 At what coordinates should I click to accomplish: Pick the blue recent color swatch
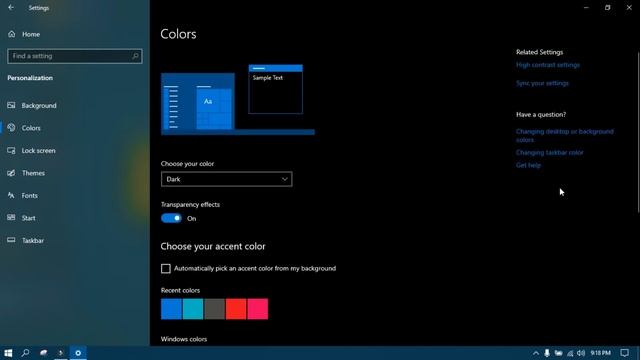pyautogui.click(x=171, y=309)
